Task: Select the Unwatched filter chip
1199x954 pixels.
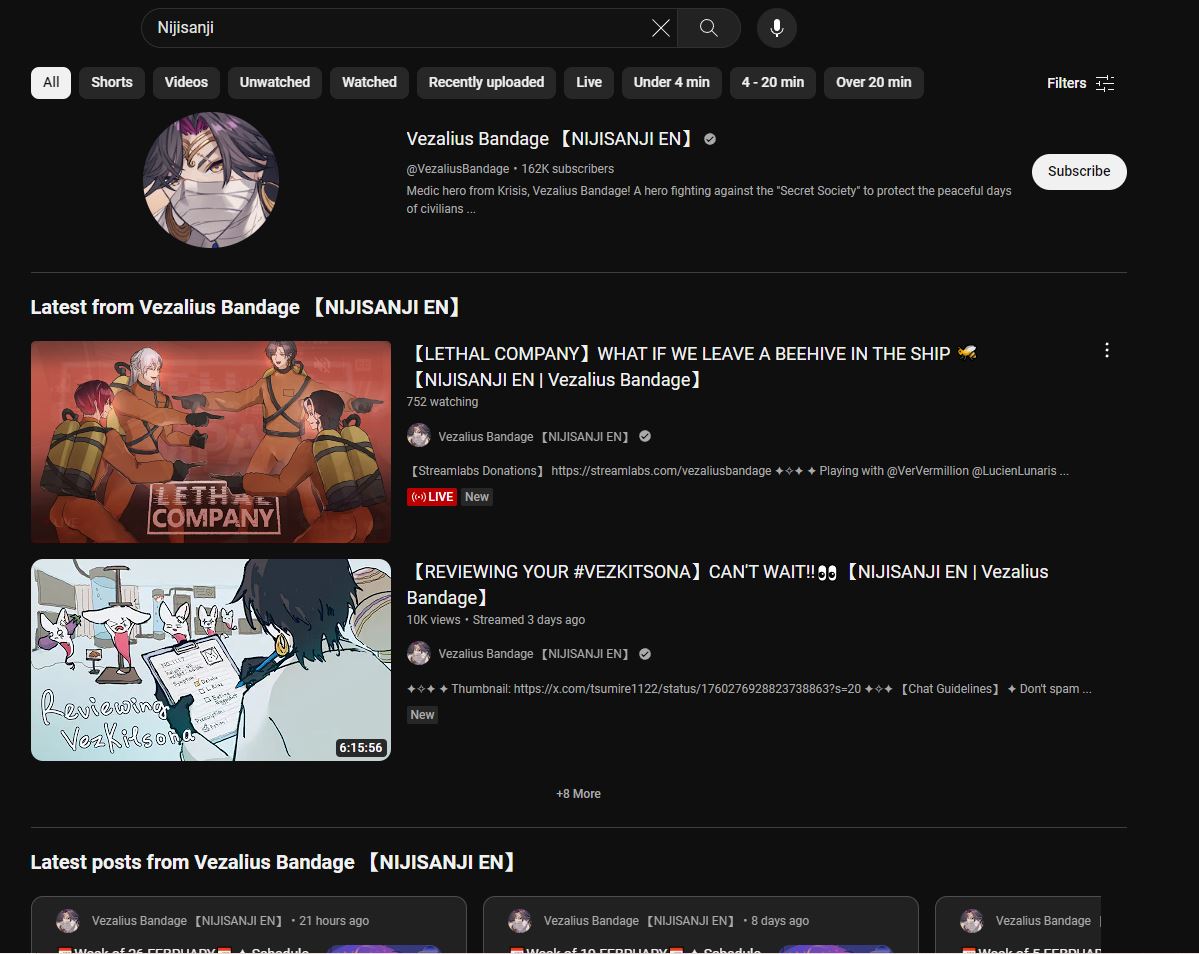Action: click(x=275, y=83)
